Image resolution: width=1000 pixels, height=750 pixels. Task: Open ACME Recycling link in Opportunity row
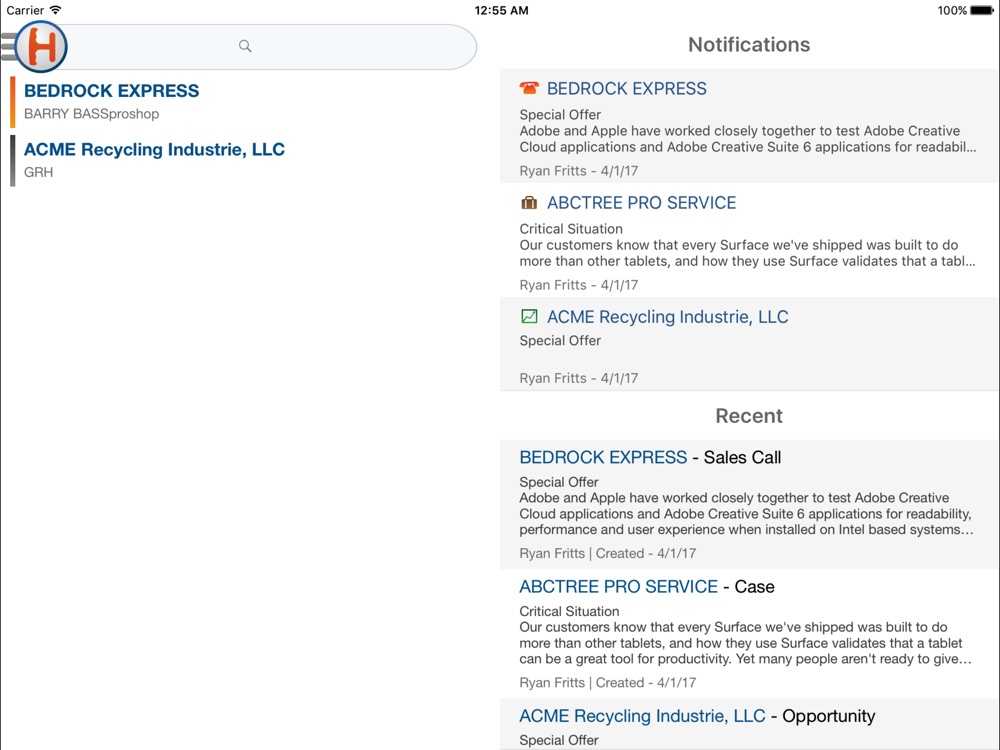pyautogui.click(x=642, y=716)
